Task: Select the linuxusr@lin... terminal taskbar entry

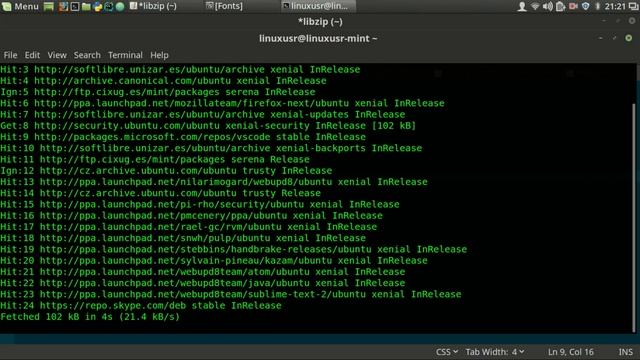Action: [x=318, y=6]
